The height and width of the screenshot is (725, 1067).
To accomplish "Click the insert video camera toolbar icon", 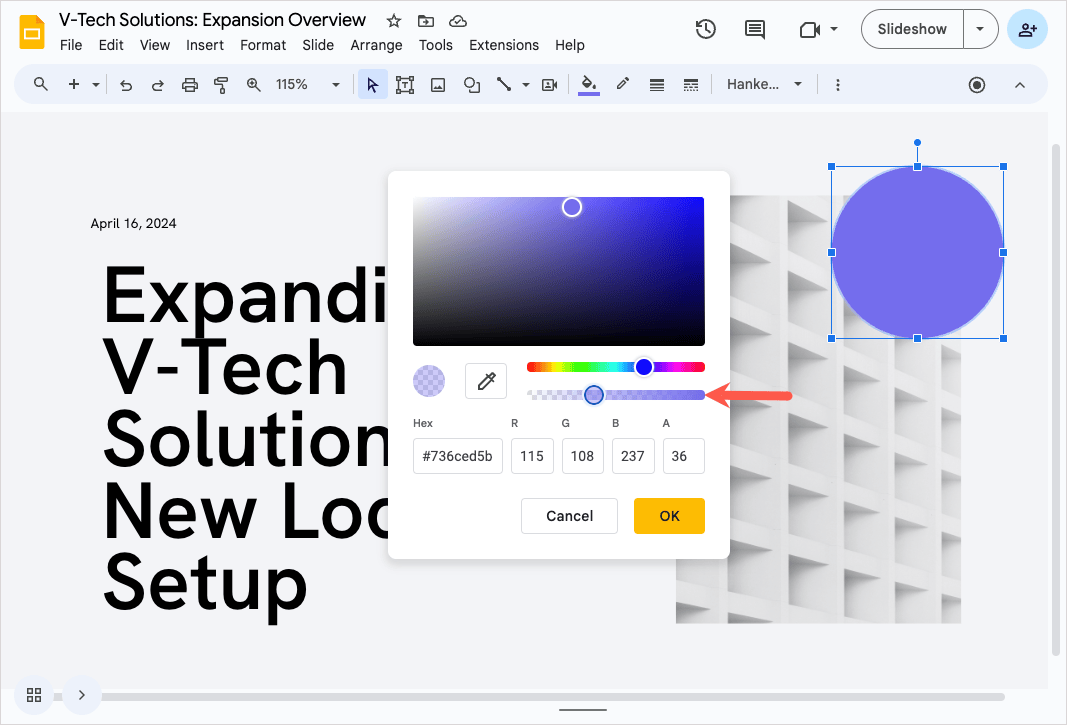I will pos(549,84).
